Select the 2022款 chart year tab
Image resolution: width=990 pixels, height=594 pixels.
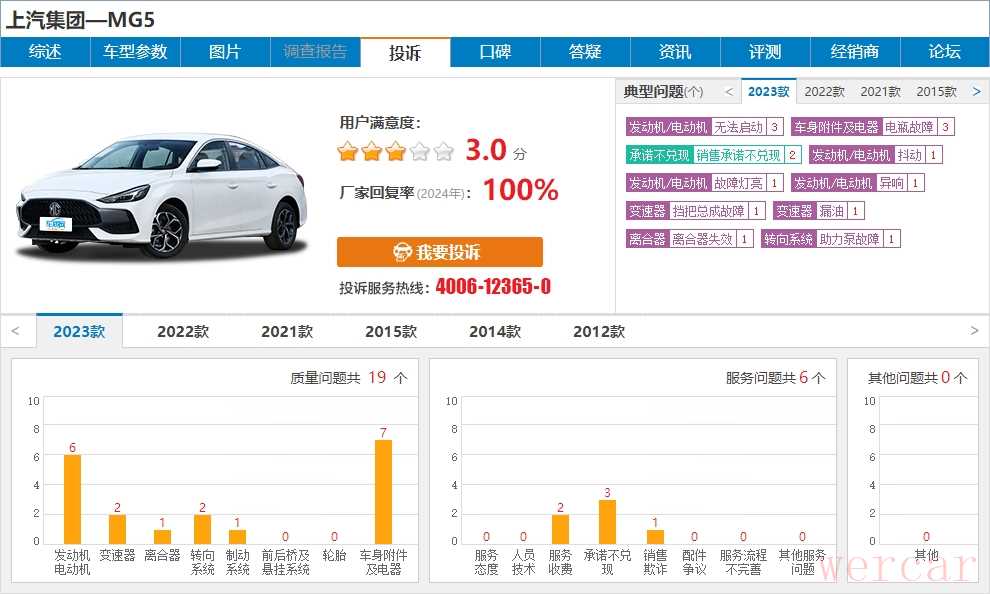point(183,331)
